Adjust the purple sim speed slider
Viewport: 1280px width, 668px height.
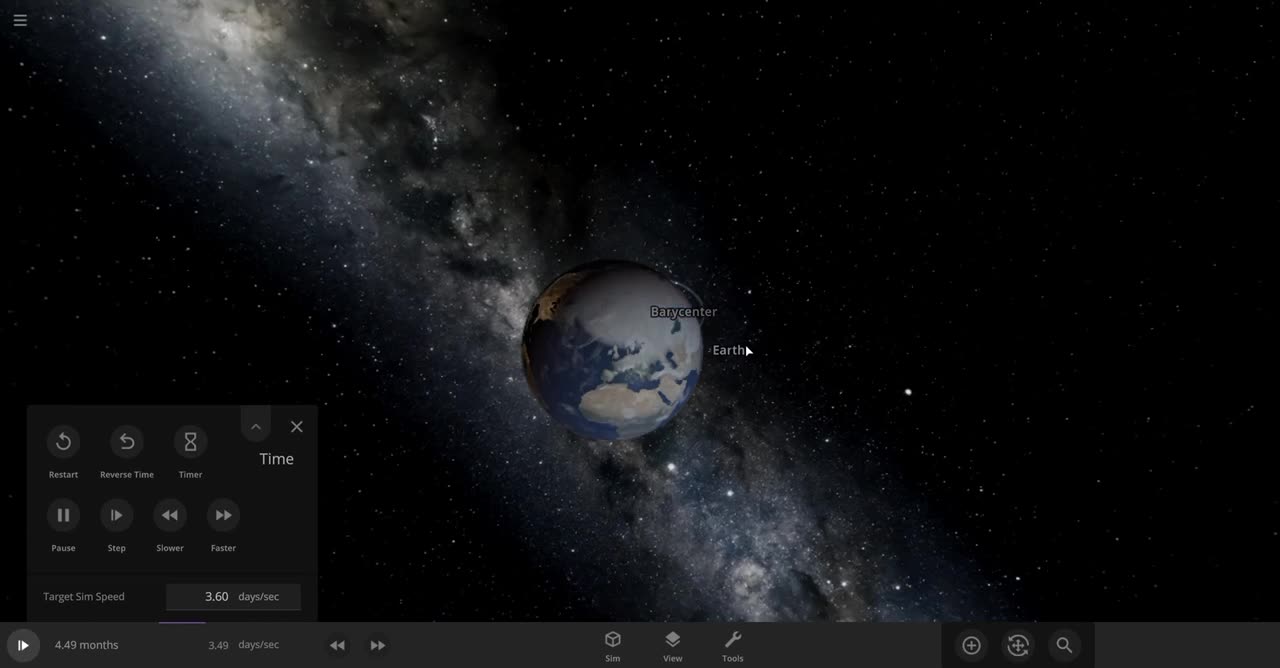click(x=182, y=621)
